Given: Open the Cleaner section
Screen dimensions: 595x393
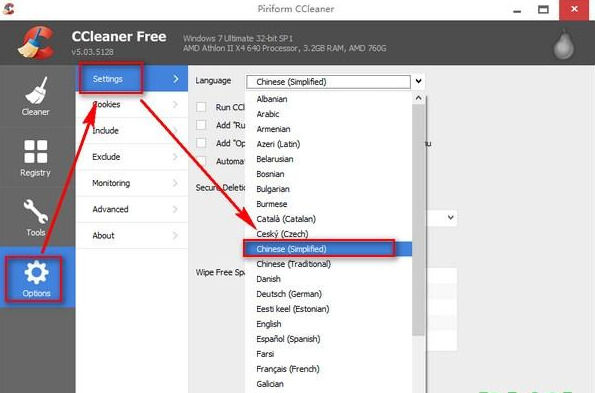Looking at the screenshot, I should [36, 97].
